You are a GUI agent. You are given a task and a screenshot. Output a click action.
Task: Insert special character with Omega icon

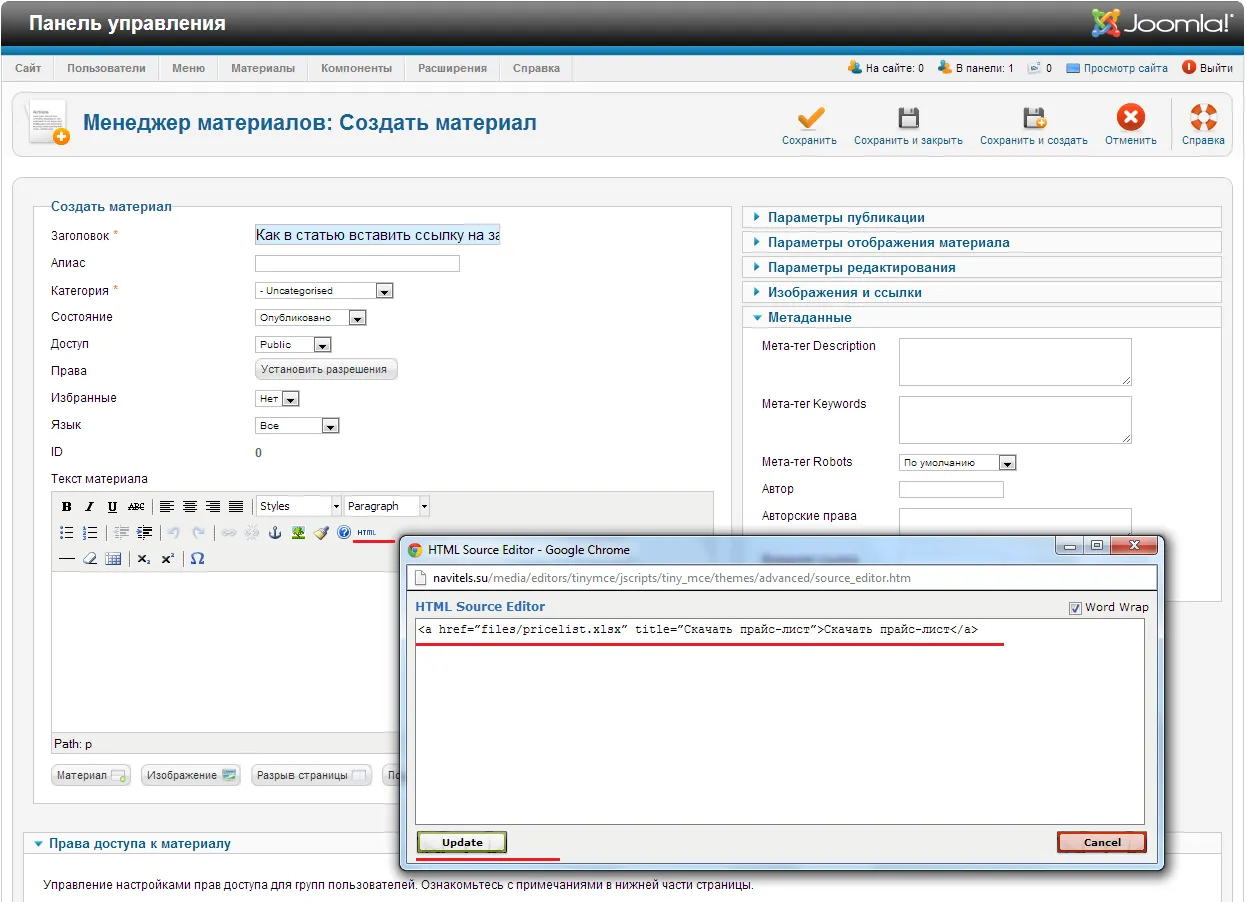(x=197, y=558)
